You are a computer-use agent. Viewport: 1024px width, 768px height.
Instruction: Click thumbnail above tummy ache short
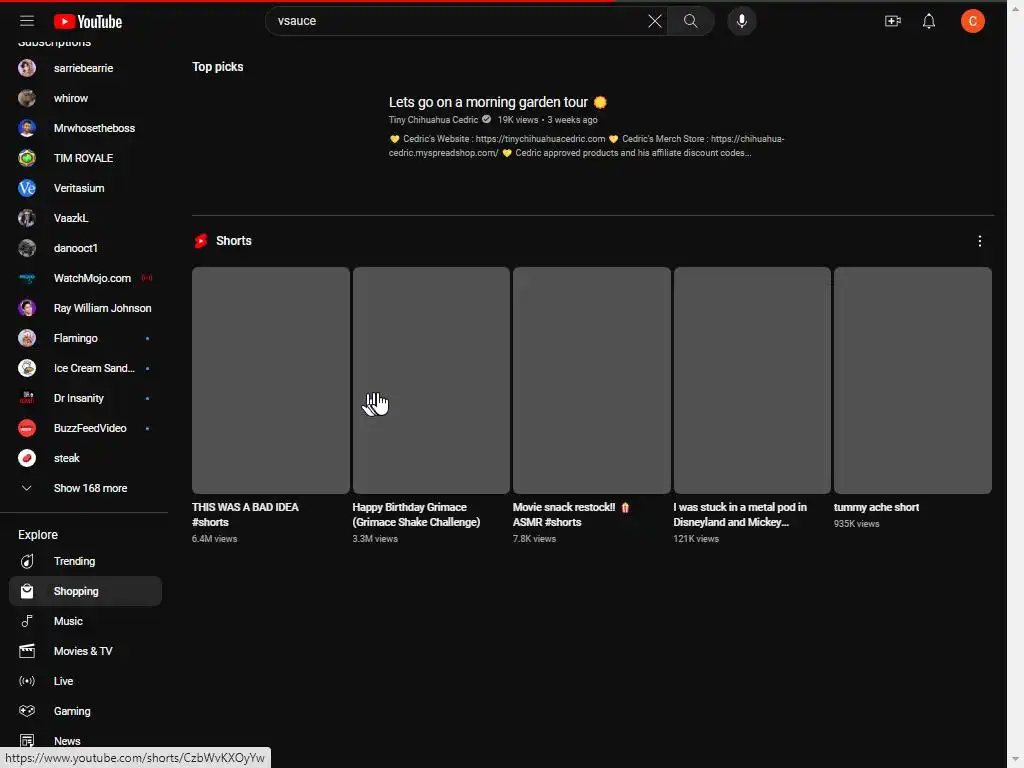pos(912,380)
